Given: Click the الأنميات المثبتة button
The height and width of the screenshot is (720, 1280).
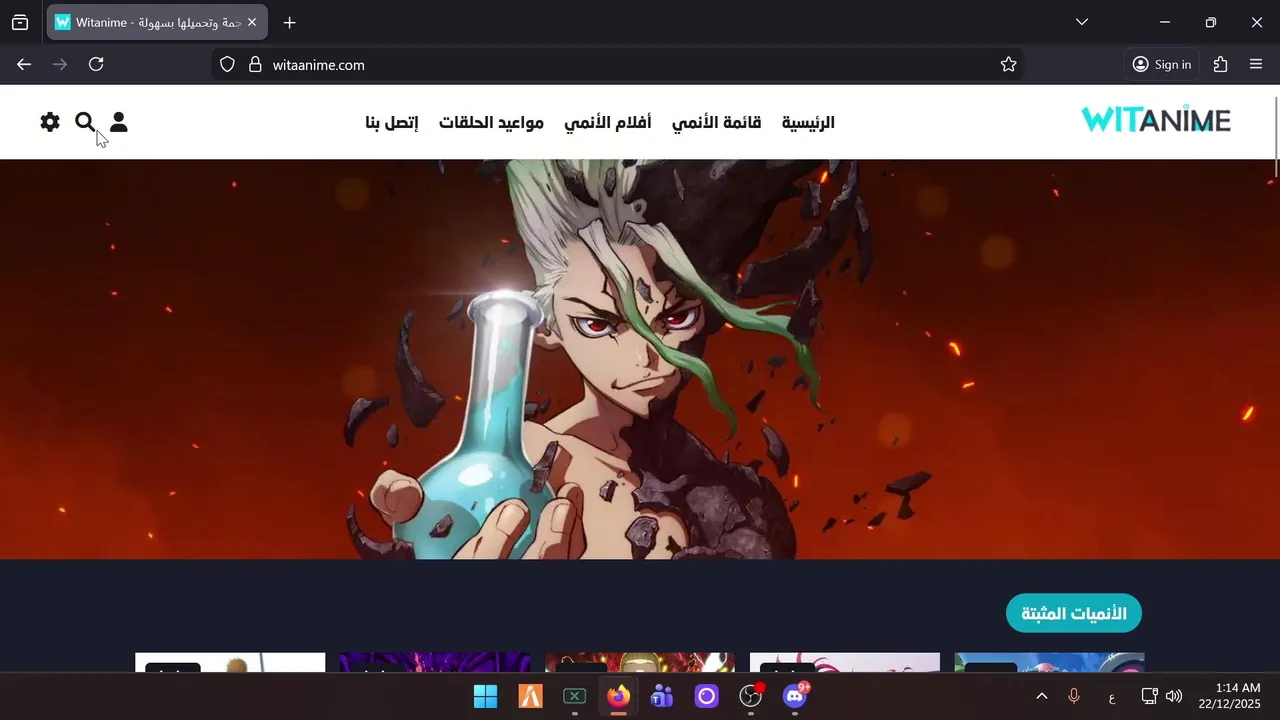Looking at the screenshot, I should (x=1074, y=613).
